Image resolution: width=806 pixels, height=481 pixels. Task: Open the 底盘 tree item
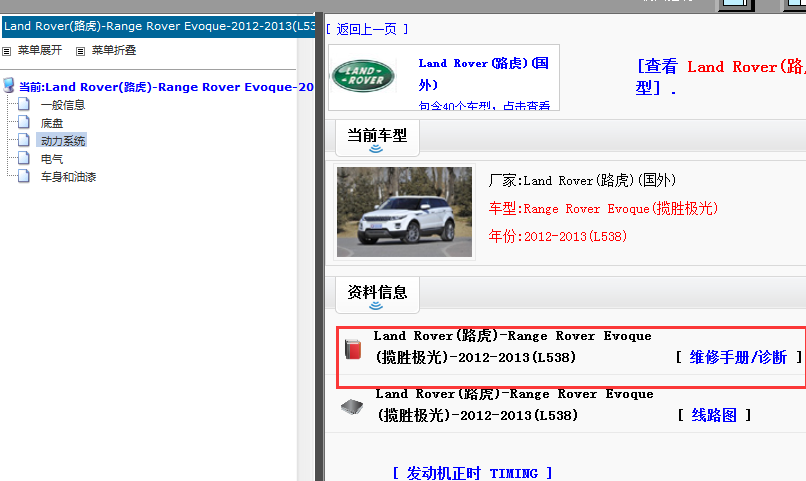click(x=52, y=123)
